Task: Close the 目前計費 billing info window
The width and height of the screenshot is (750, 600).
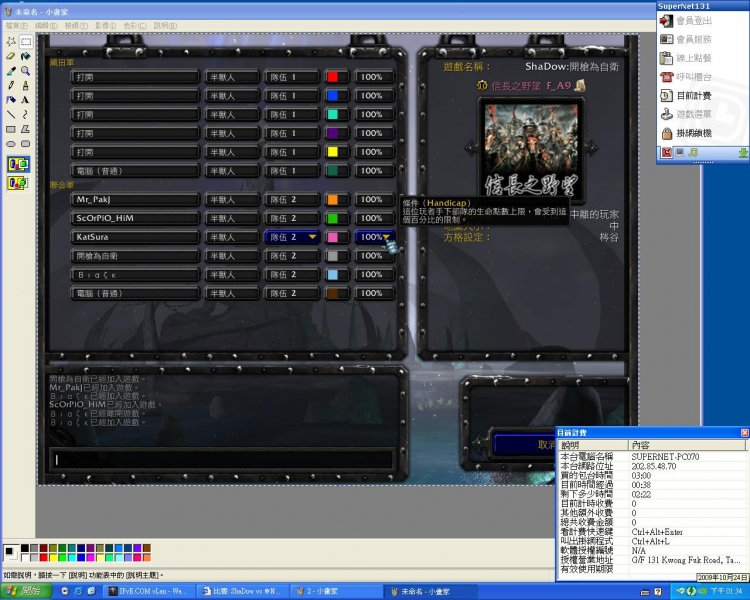Action: pyautogui.click(x=744, y=432)
